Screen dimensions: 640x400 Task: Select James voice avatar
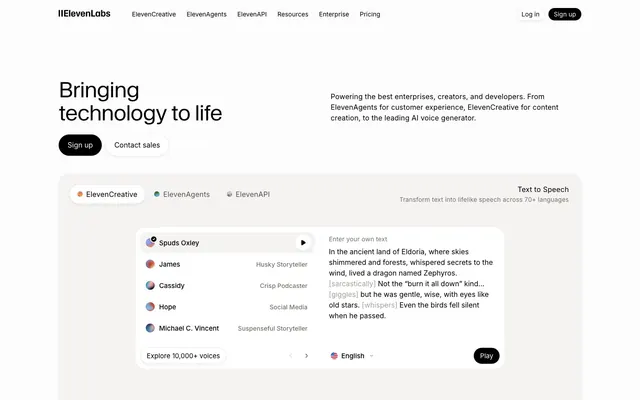[x=150, y=264]
